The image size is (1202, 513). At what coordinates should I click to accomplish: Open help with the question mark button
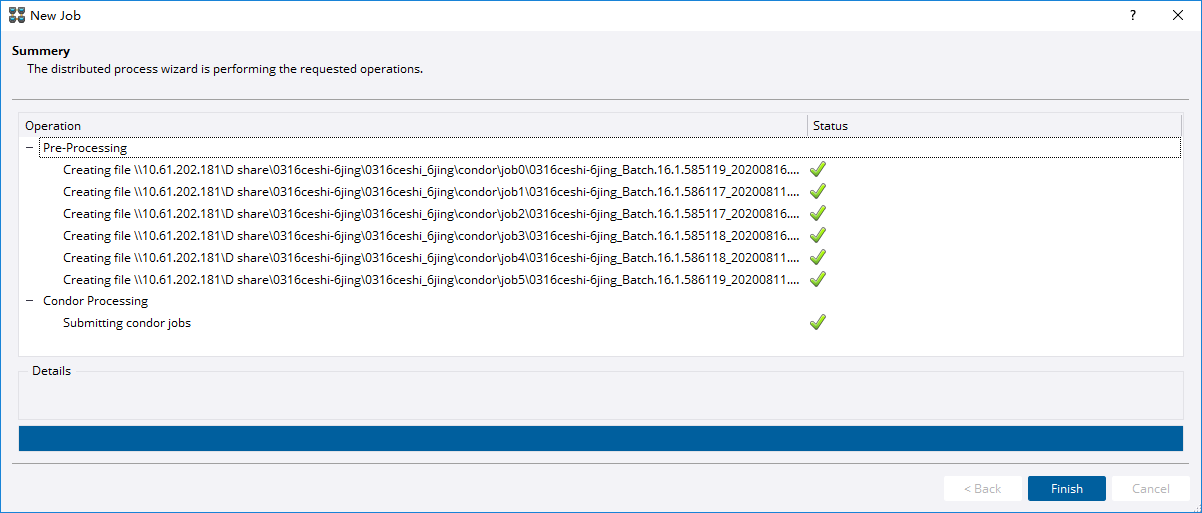tap(1133, 15)
